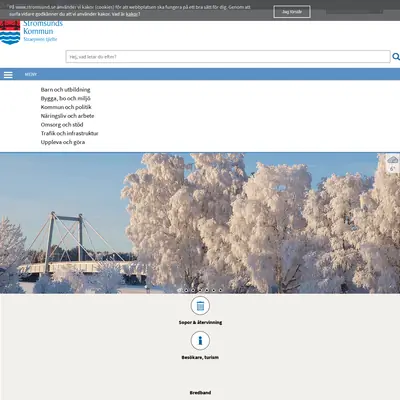Click the Jag förstår cookie button
The image size is (400, 400).
(x=292, y=12)
